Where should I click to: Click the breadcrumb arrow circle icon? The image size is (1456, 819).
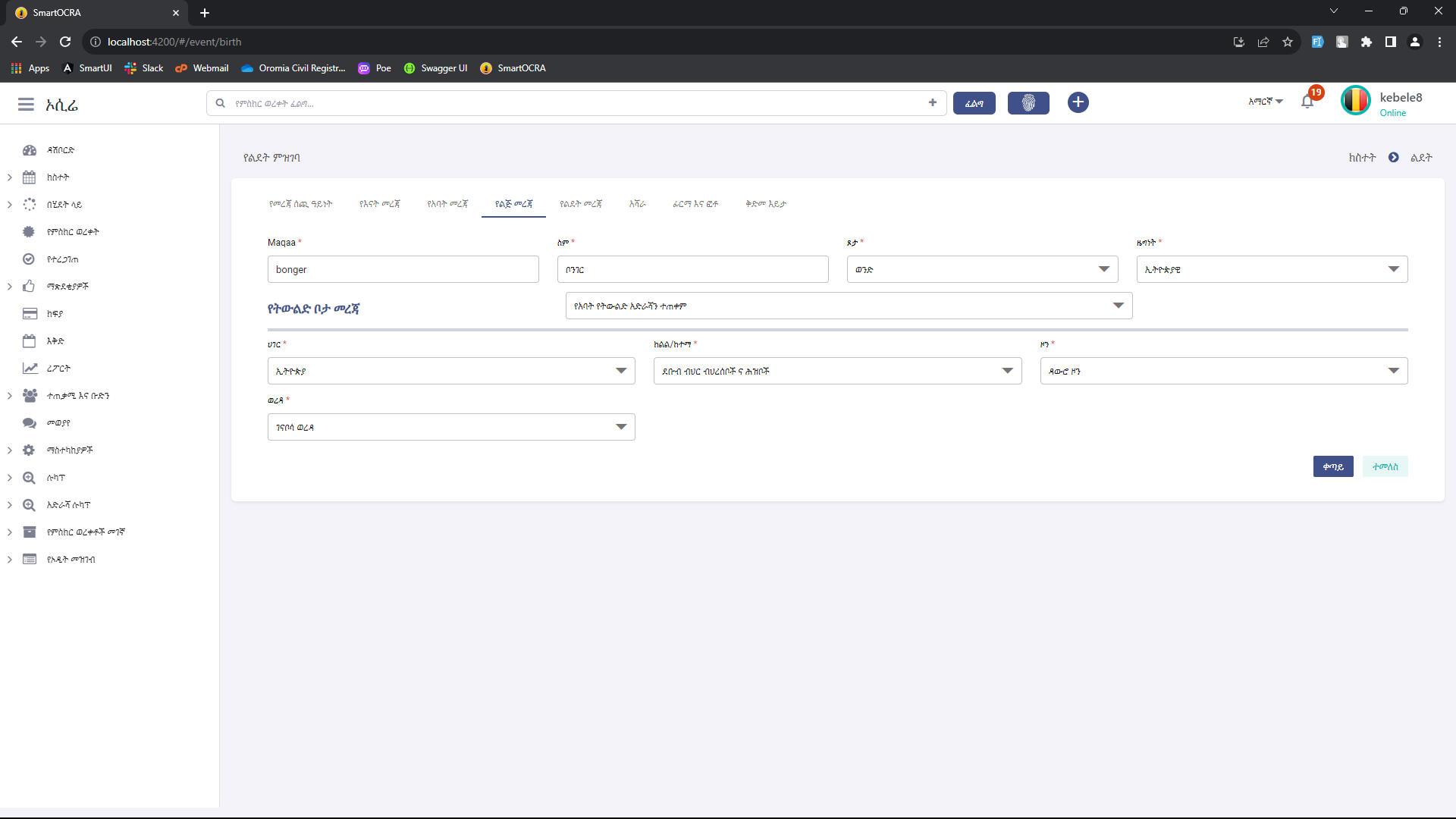pyautogui.click(x=1394, y=158)
